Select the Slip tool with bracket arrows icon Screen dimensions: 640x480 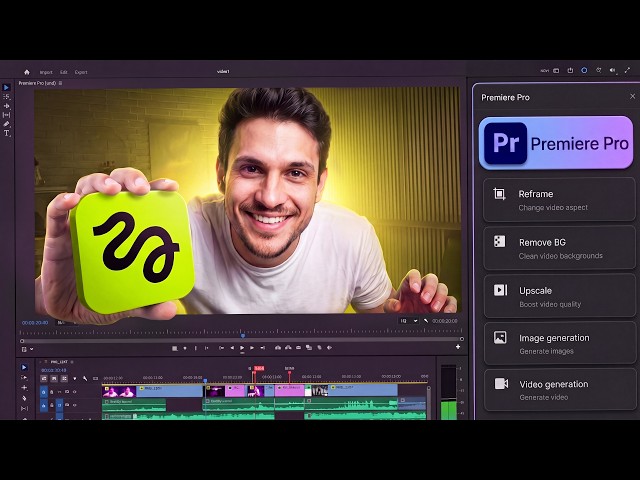(x=6, y=115)
